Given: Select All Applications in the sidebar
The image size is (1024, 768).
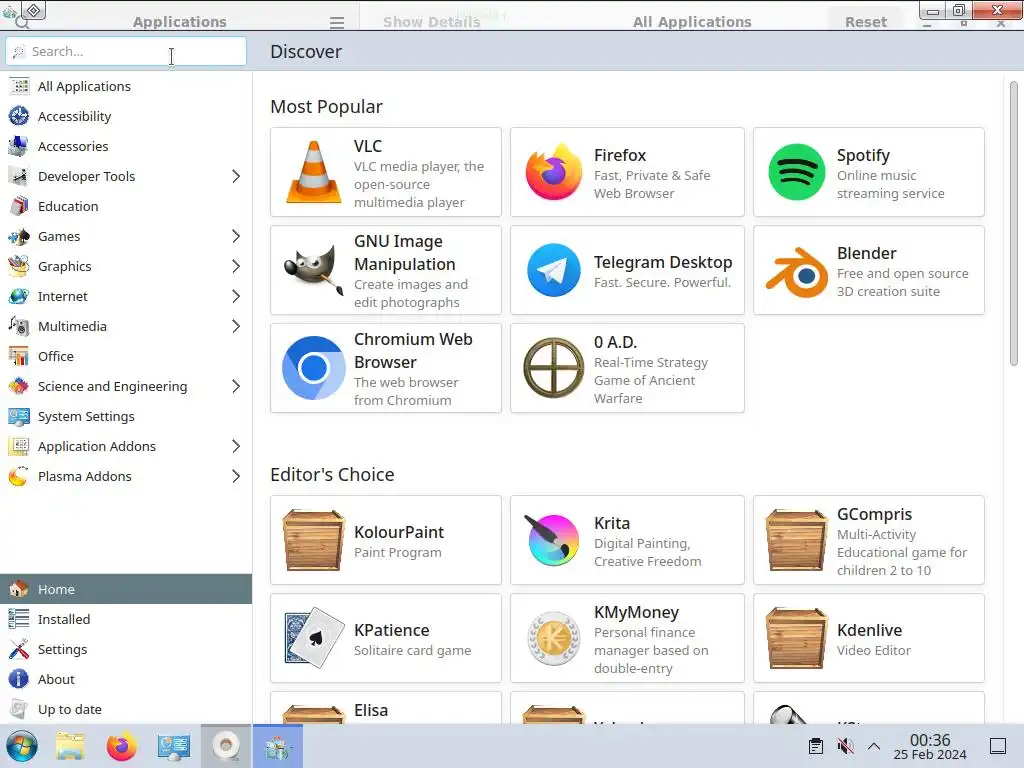Looking at the screenshot, I should tap(126, 86).
